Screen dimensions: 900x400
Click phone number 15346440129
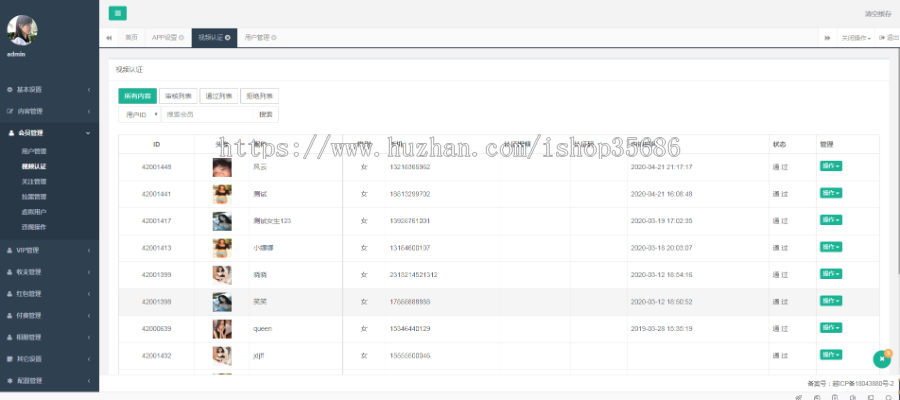pyautogui.click(x=410, y=329)
